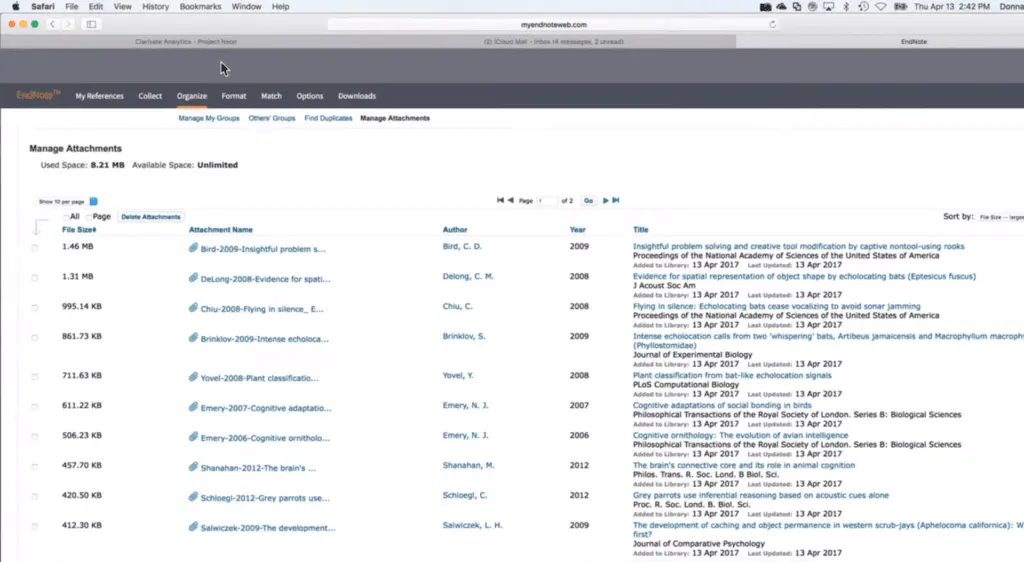Open the My References tab
1024x562 pixels.
pyautogui.click(x=99, y=96)
